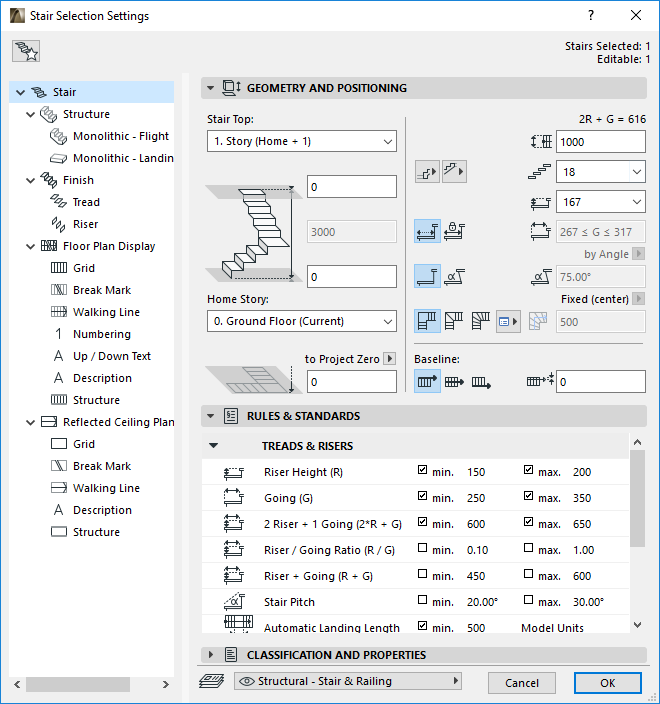The image size is (660, 704).
Task: Toggle Riser Height max checkbox
Action: click(x=528, y=470)
